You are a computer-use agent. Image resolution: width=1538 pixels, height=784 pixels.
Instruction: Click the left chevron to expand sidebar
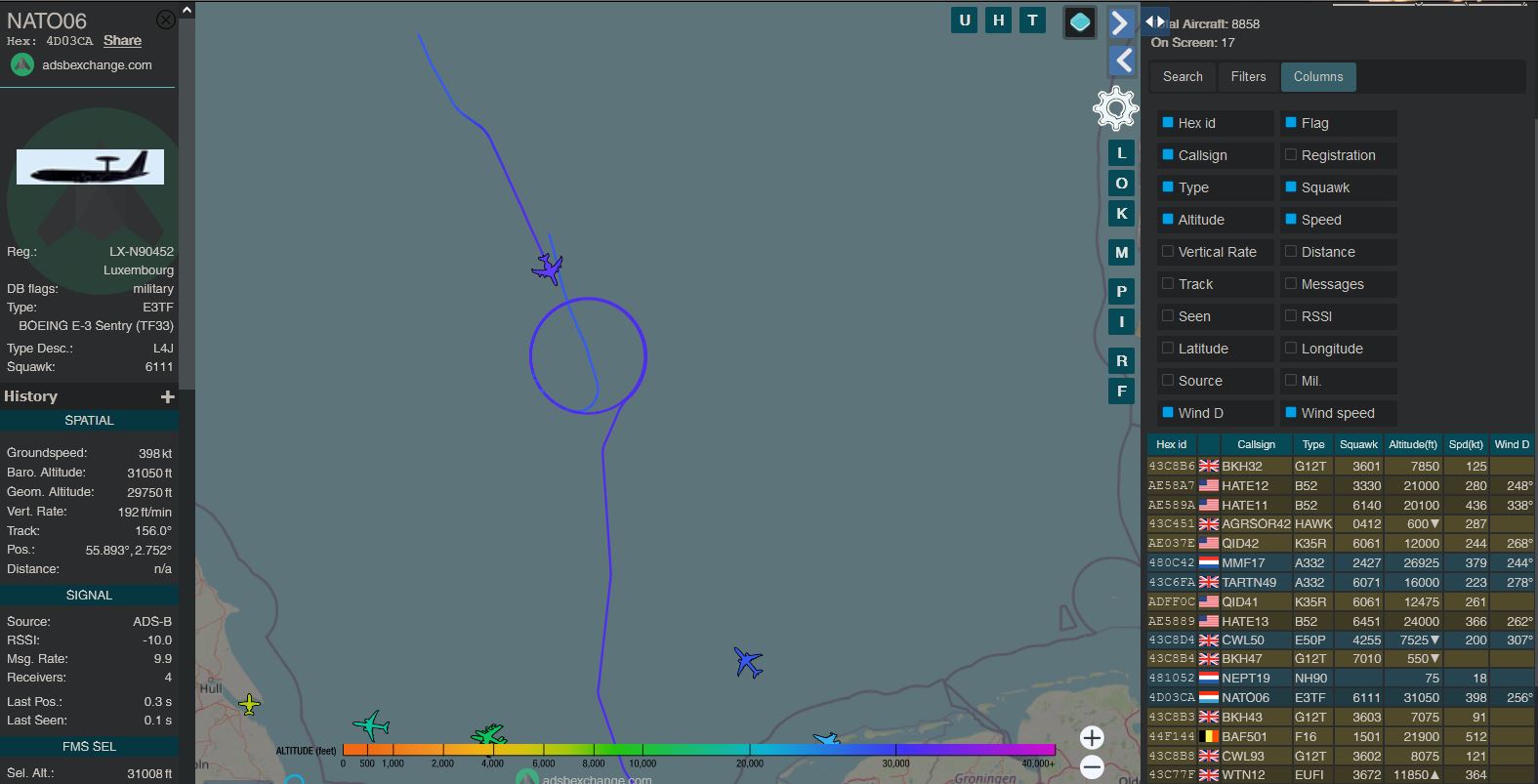tap(1123, 61)
